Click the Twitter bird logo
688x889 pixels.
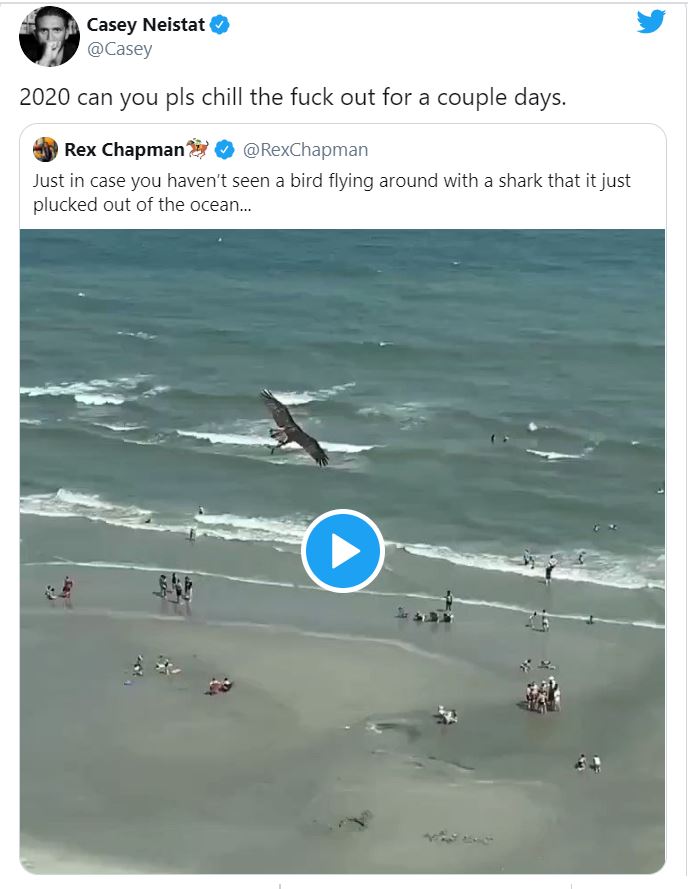(x=651, y=21)
